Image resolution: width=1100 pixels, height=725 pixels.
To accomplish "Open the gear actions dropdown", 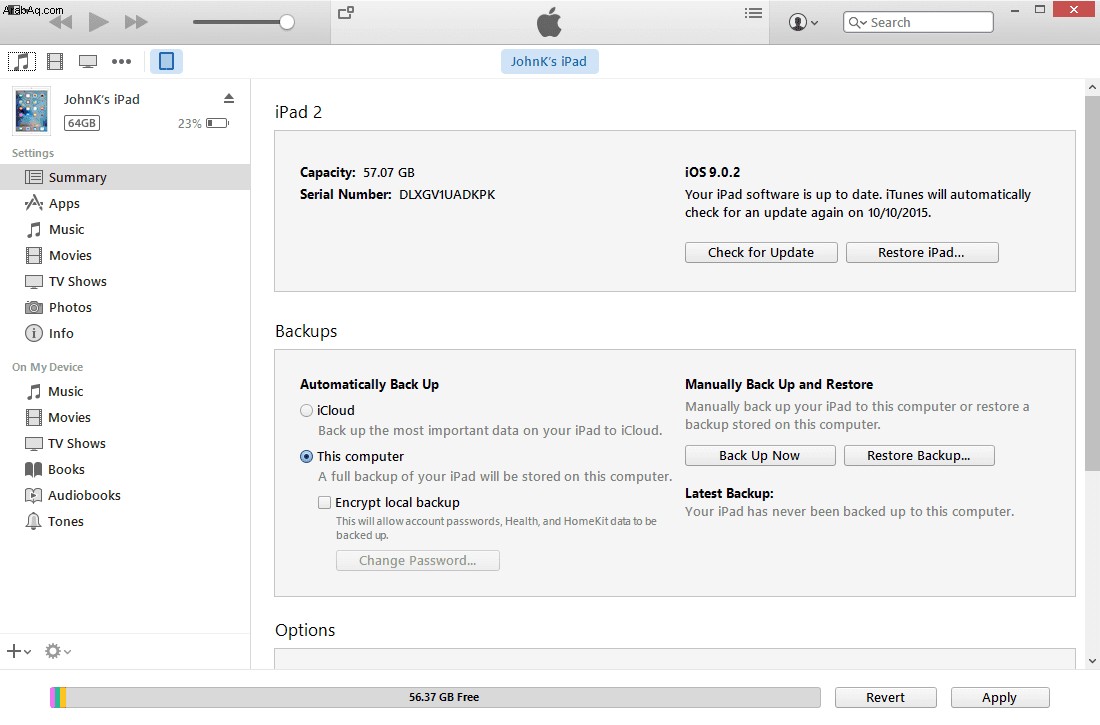I will point(58,651).
